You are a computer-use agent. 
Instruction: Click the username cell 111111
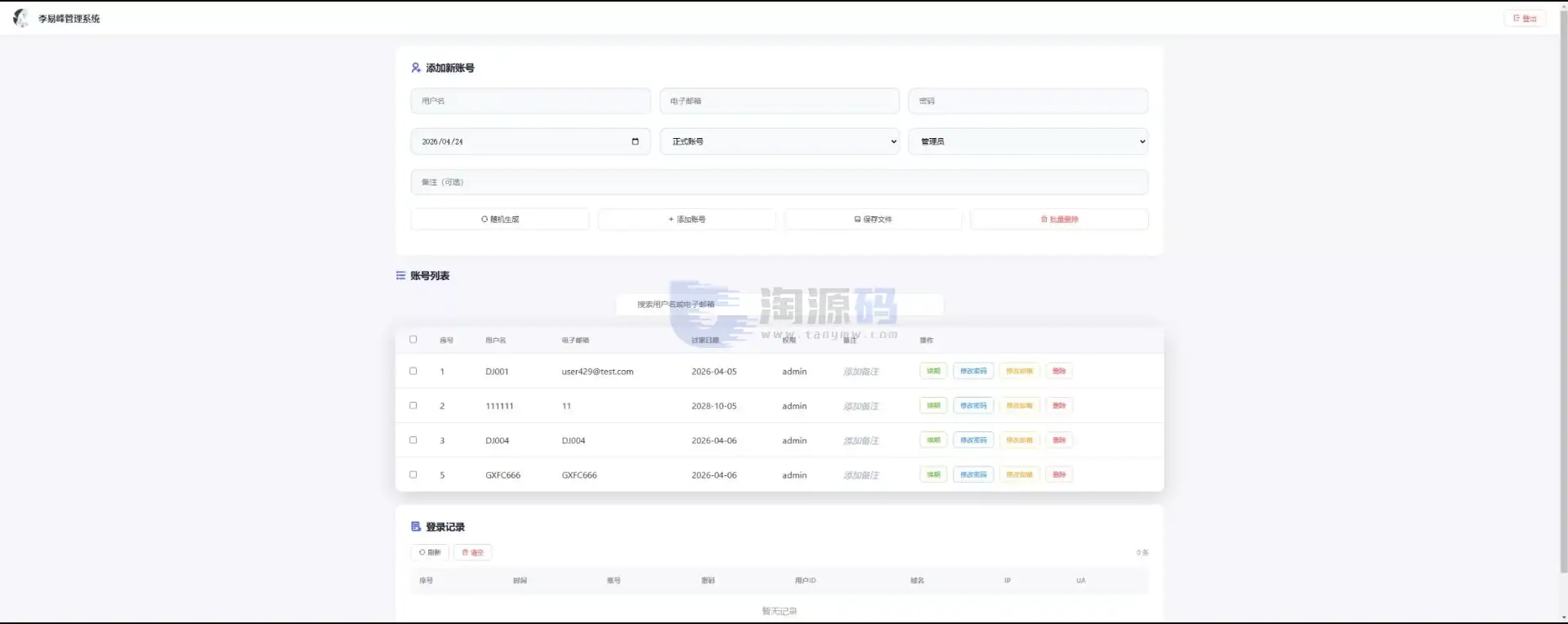(499, 406)
